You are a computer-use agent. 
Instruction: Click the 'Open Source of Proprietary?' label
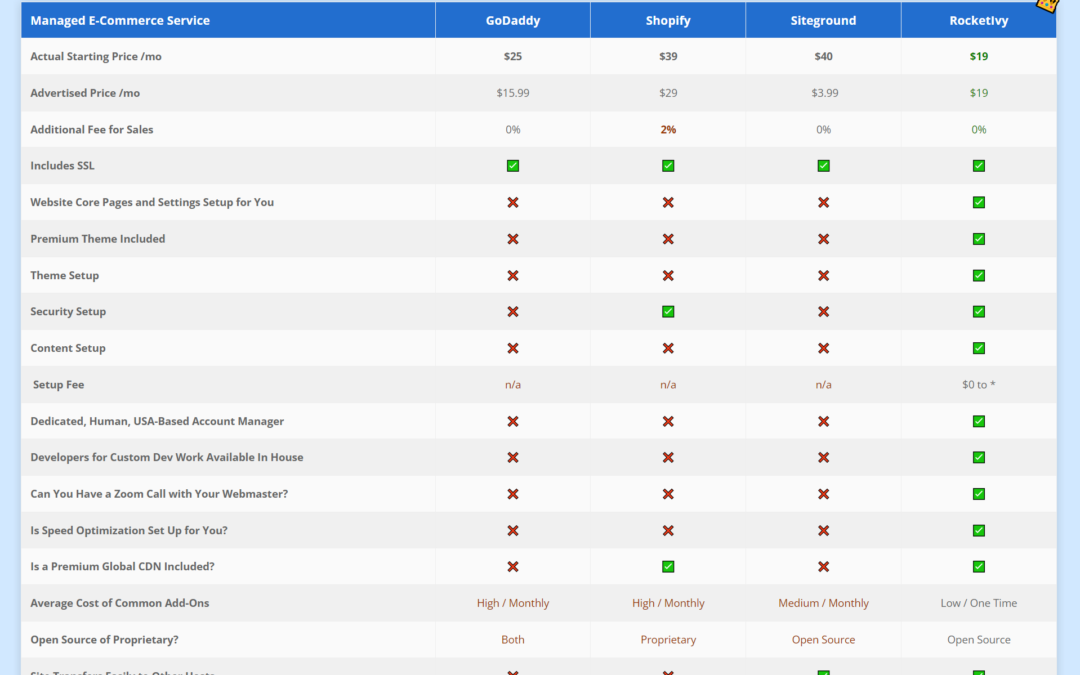[104, 639]
